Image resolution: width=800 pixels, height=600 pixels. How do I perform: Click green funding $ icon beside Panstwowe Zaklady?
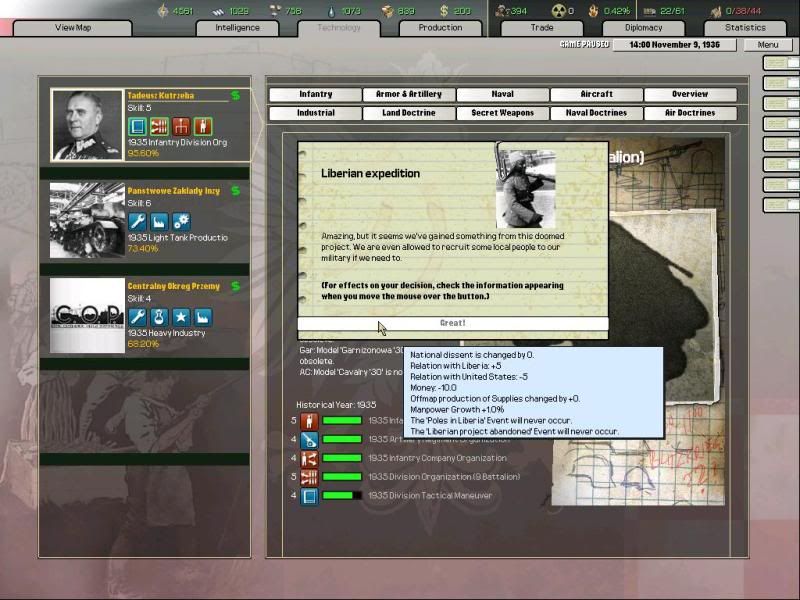click(x=235, y=190)
